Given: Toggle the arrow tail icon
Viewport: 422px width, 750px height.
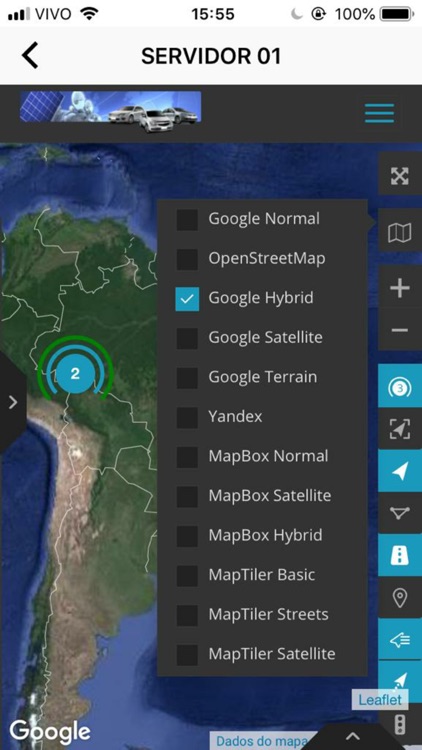Looking at the screenshot, I should [400, 640].
